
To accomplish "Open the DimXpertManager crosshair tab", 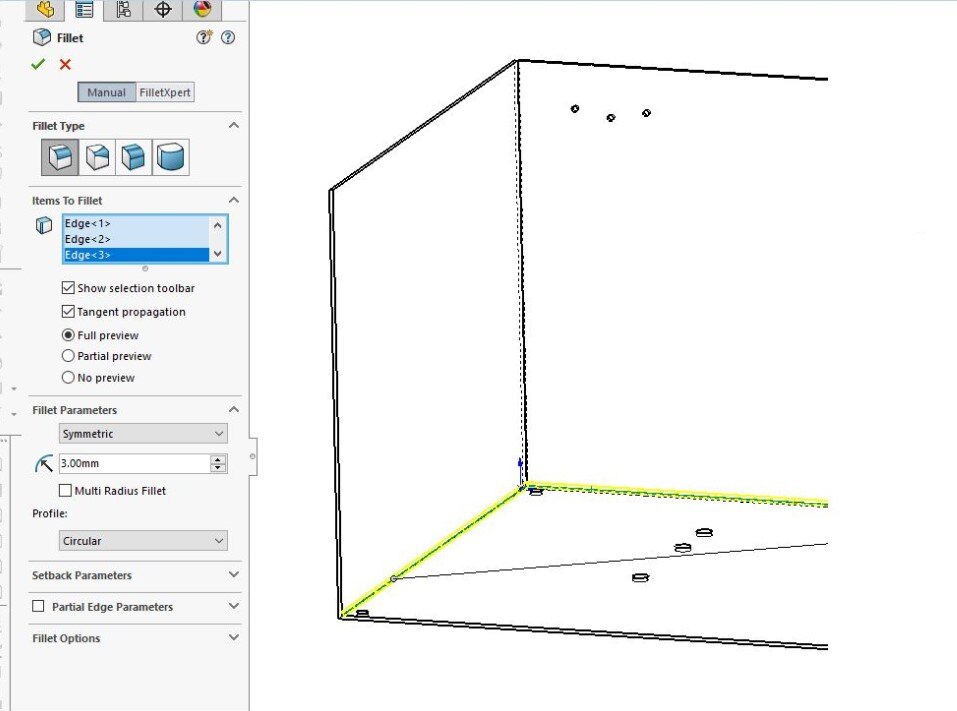I will pos(163,10).
